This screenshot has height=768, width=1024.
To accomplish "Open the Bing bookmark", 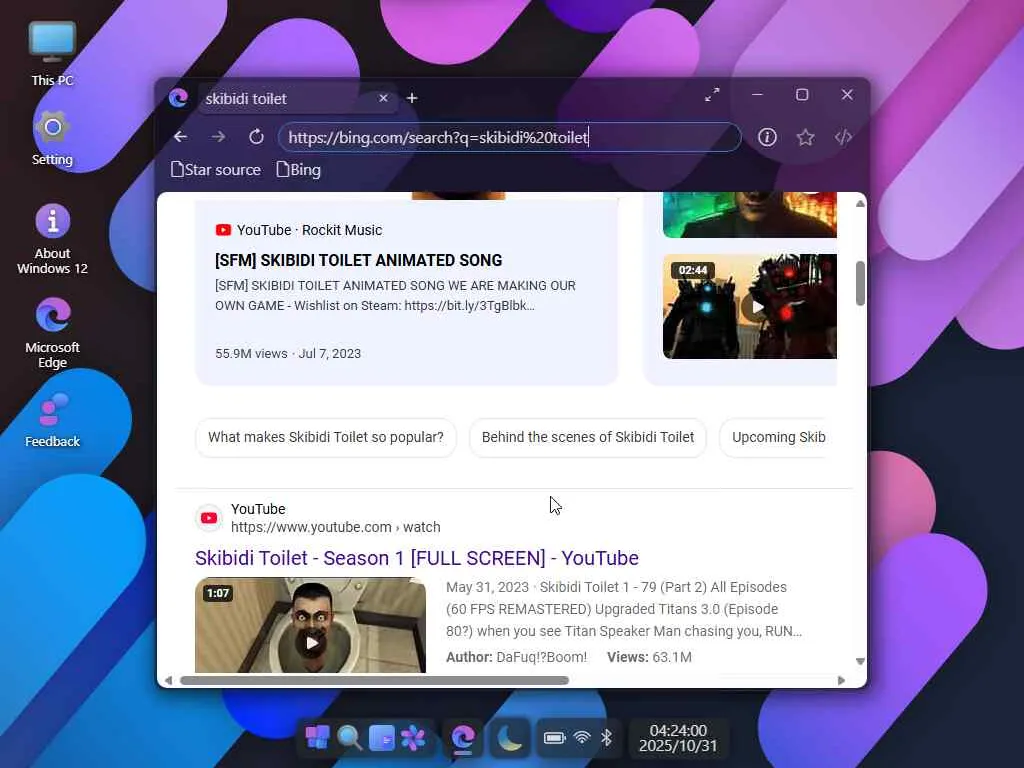I will (298, 170).
